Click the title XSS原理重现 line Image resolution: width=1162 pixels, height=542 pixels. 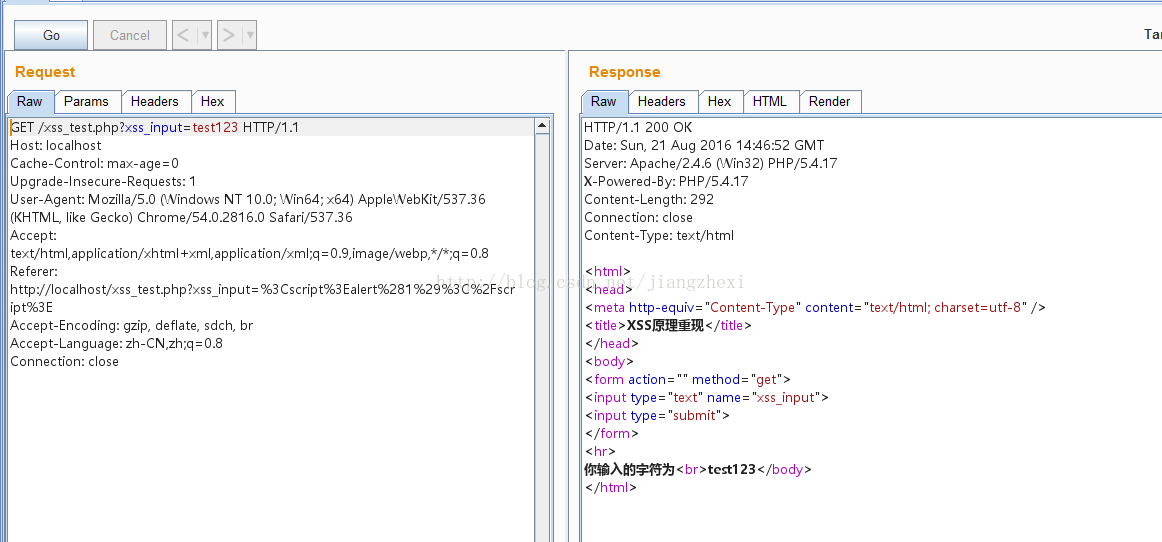click(668, 325)
